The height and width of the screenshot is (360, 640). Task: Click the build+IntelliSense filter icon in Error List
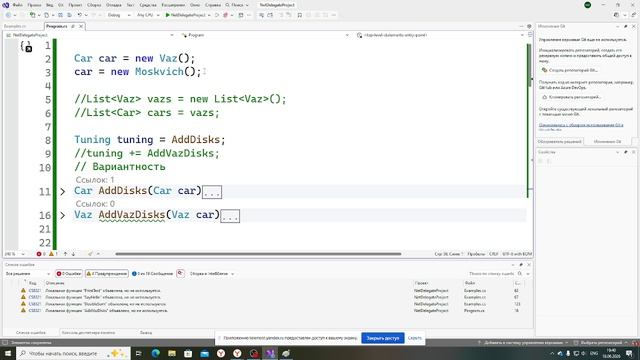(x=180, y=273)
